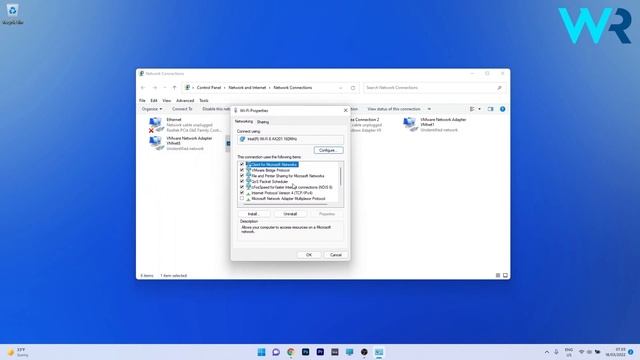This screenshot has width=640, height=360.
Task: Select the VMware Network Adapter VMnet8 icon
Action: tap(156, 143)
